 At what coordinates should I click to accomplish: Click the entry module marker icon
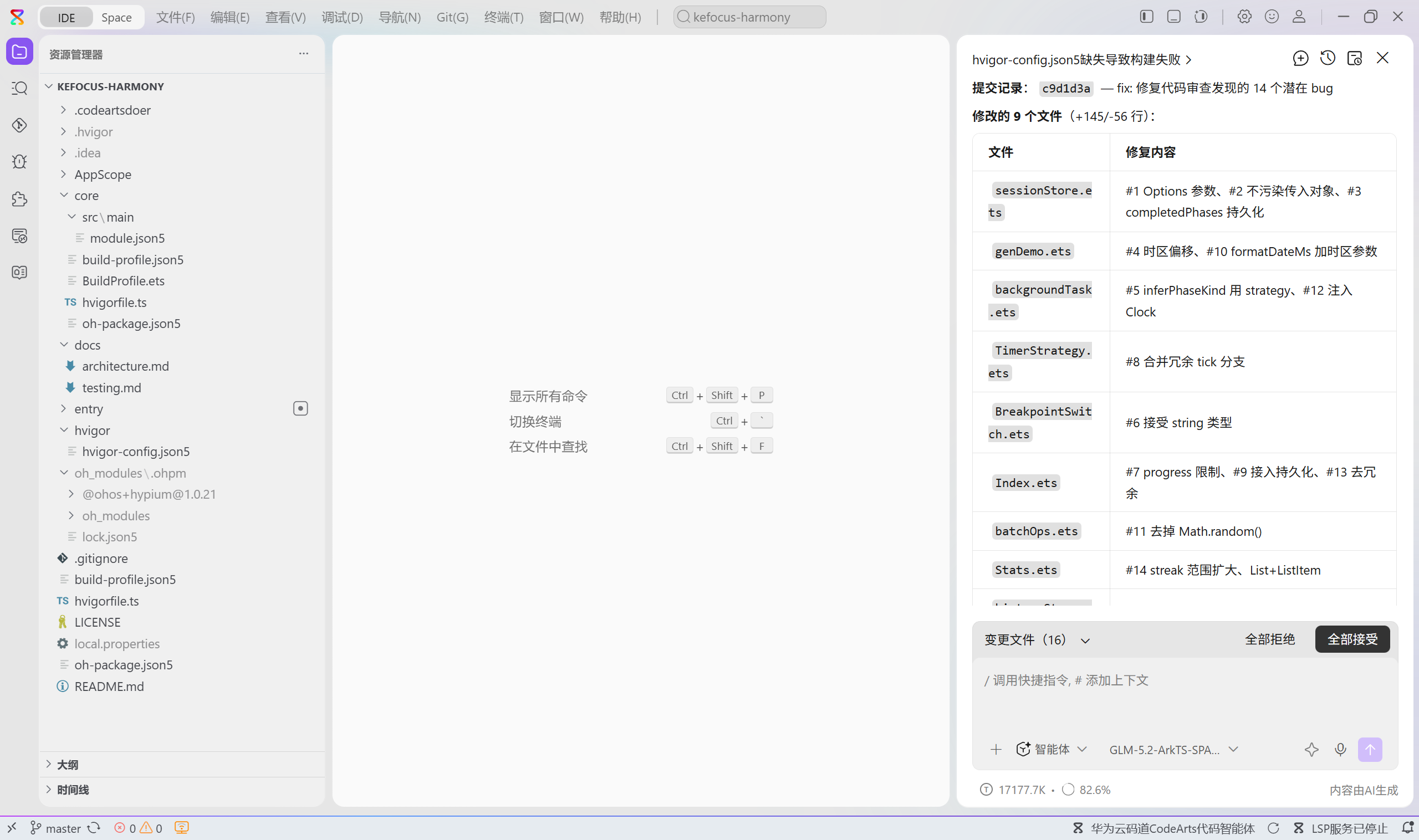[x=300, y=409]
